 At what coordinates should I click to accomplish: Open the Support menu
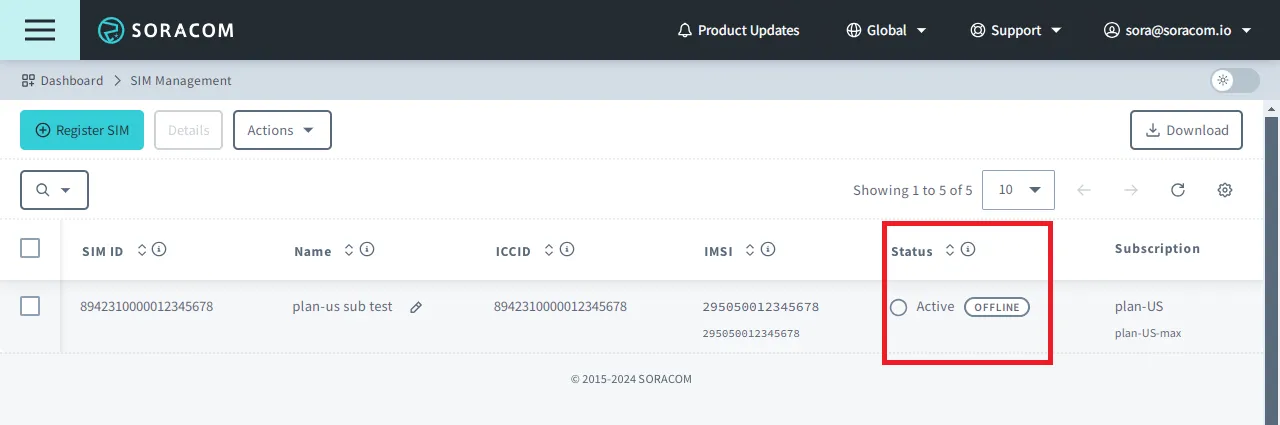(x=1016, y=30)
